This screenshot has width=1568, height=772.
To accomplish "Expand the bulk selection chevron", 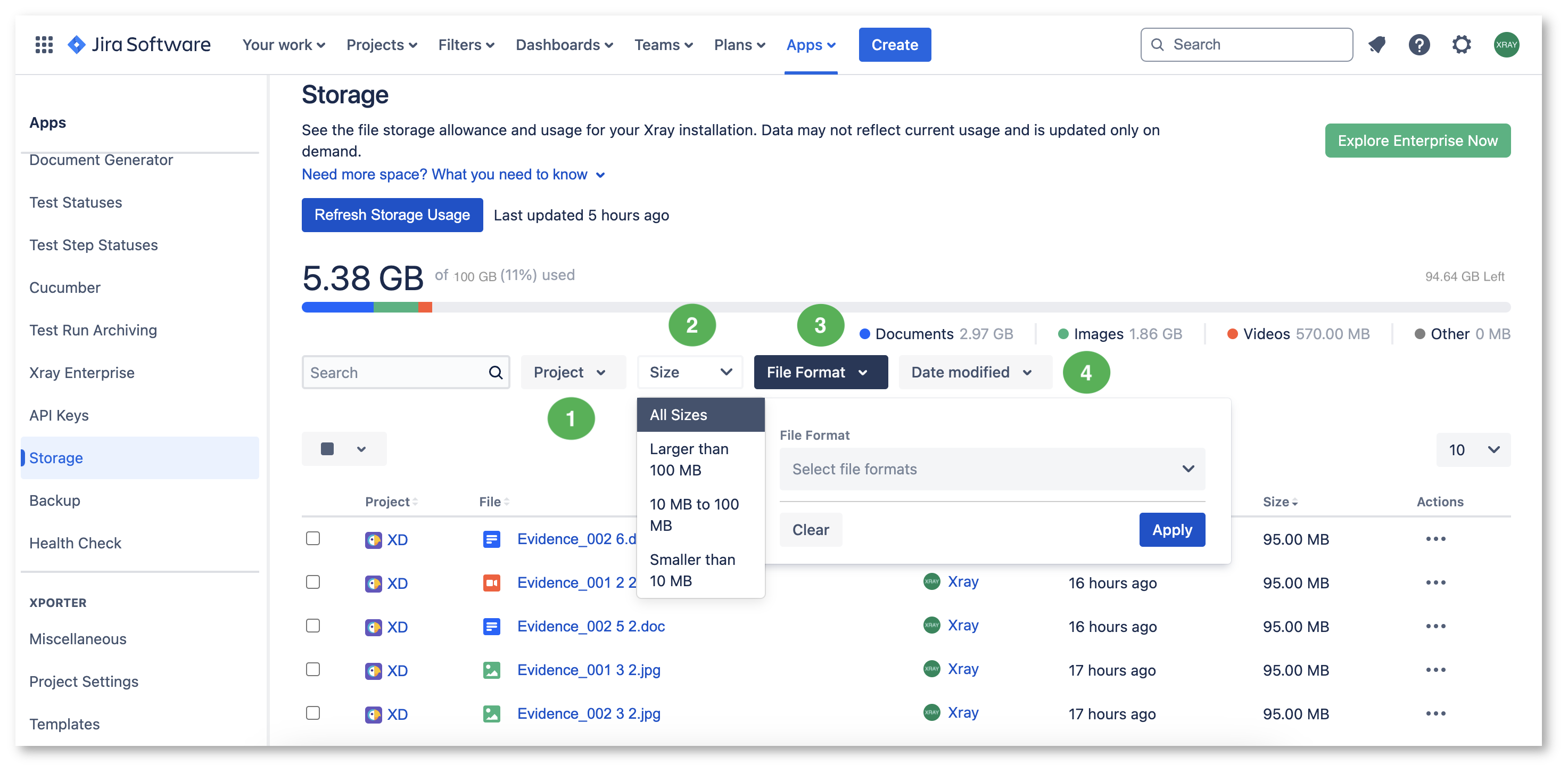I will coord(361,449).
